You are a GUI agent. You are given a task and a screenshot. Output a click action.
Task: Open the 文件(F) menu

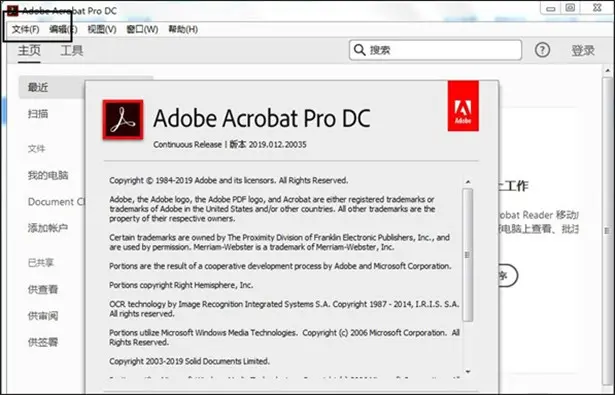25,29
